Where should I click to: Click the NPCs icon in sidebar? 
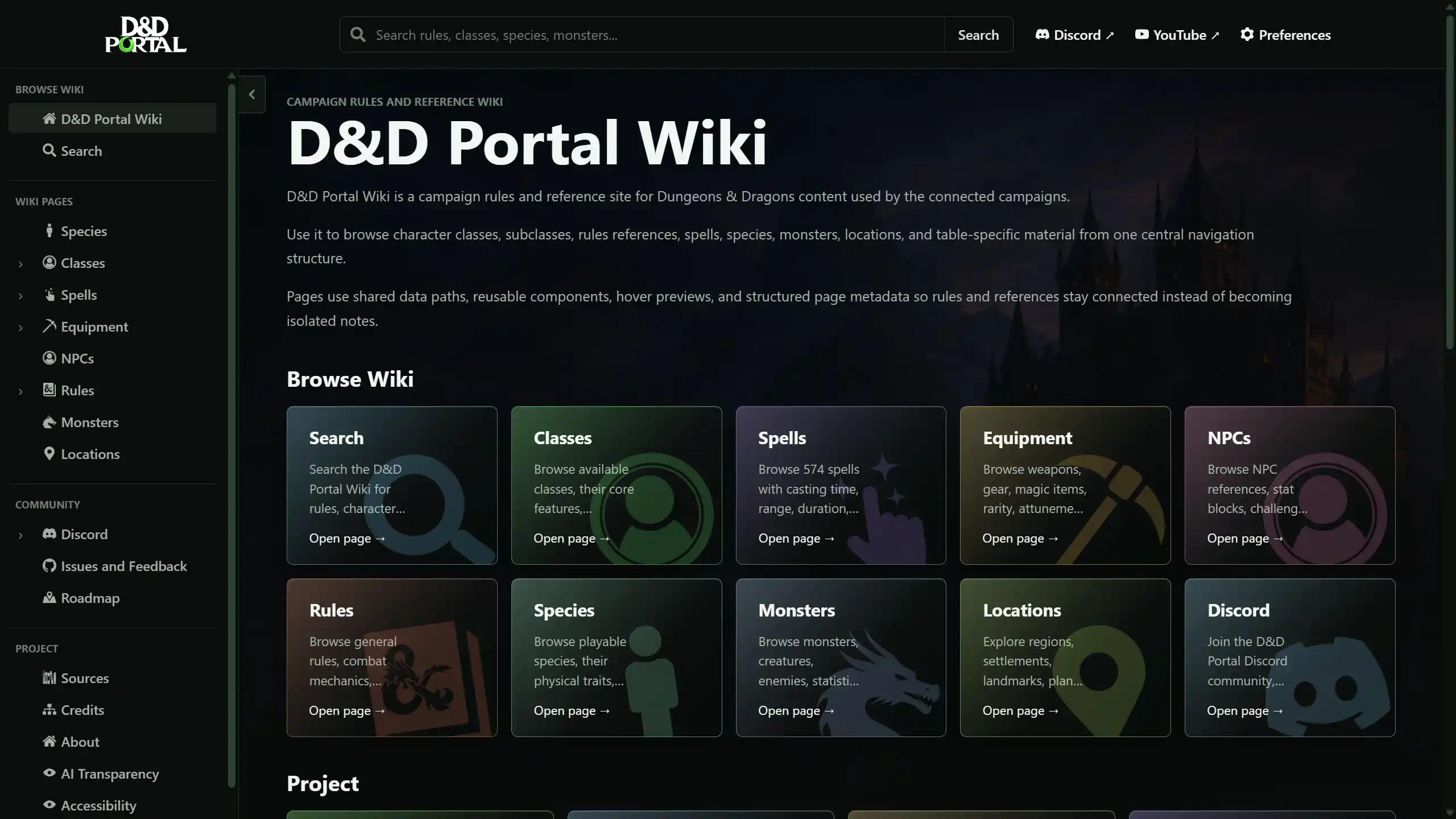pos(49,358)
